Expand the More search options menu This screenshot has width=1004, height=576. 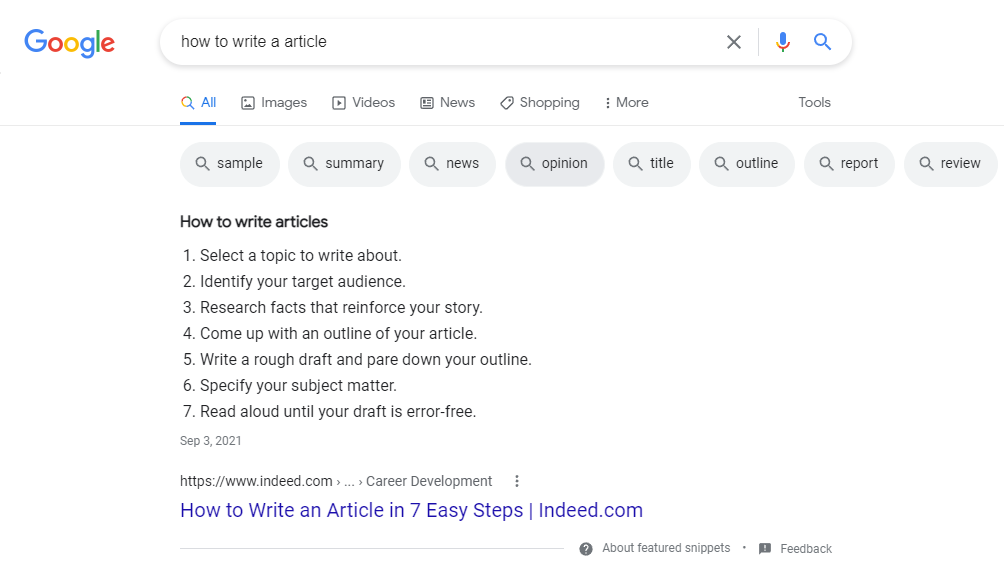626,102
